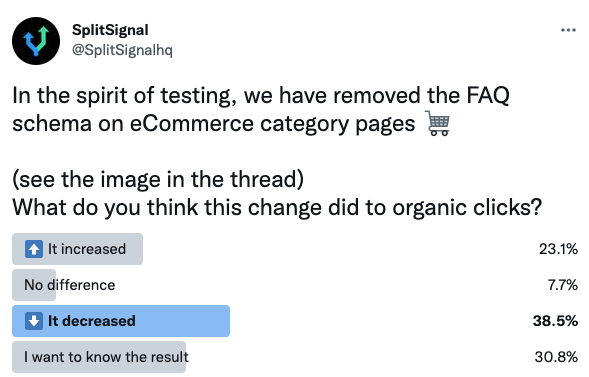Image resolution: width=589 pixels, height=377 pixels.
Task: Open the @SplitSignalhq handle link
Action: click(122, 50)
